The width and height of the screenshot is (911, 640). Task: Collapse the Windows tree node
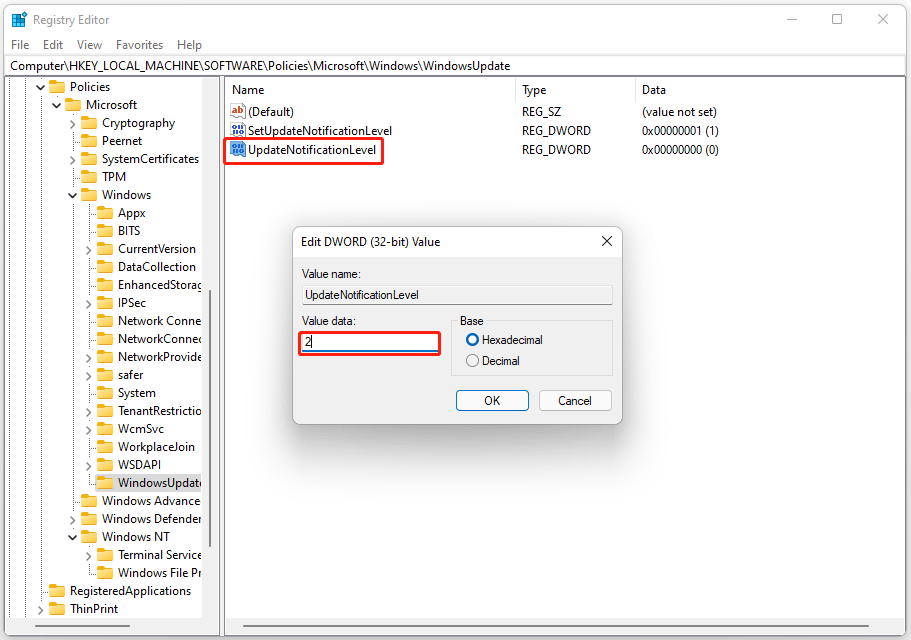73,195
